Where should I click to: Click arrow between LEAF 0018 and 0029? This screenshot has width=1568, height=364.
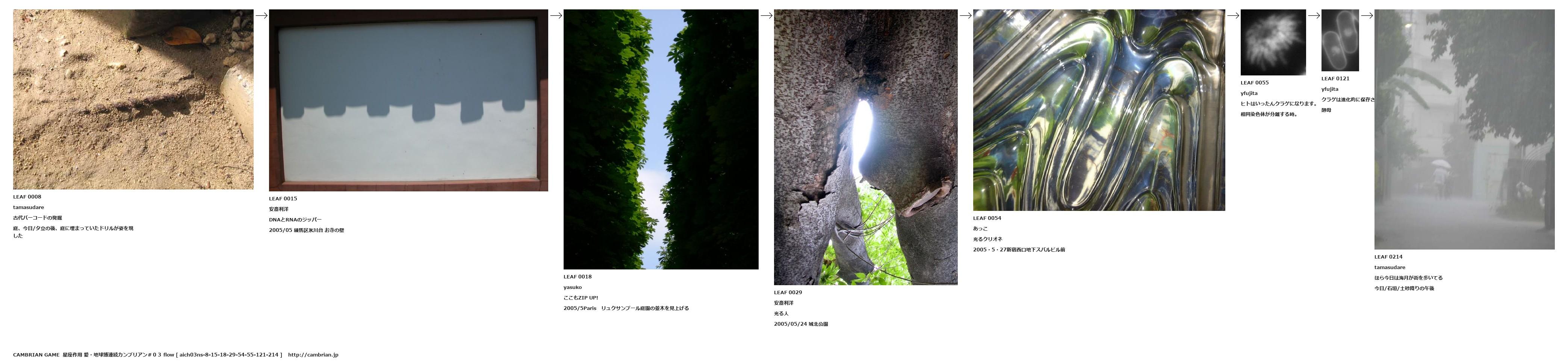pyautogui.click(x=767, y=16)
